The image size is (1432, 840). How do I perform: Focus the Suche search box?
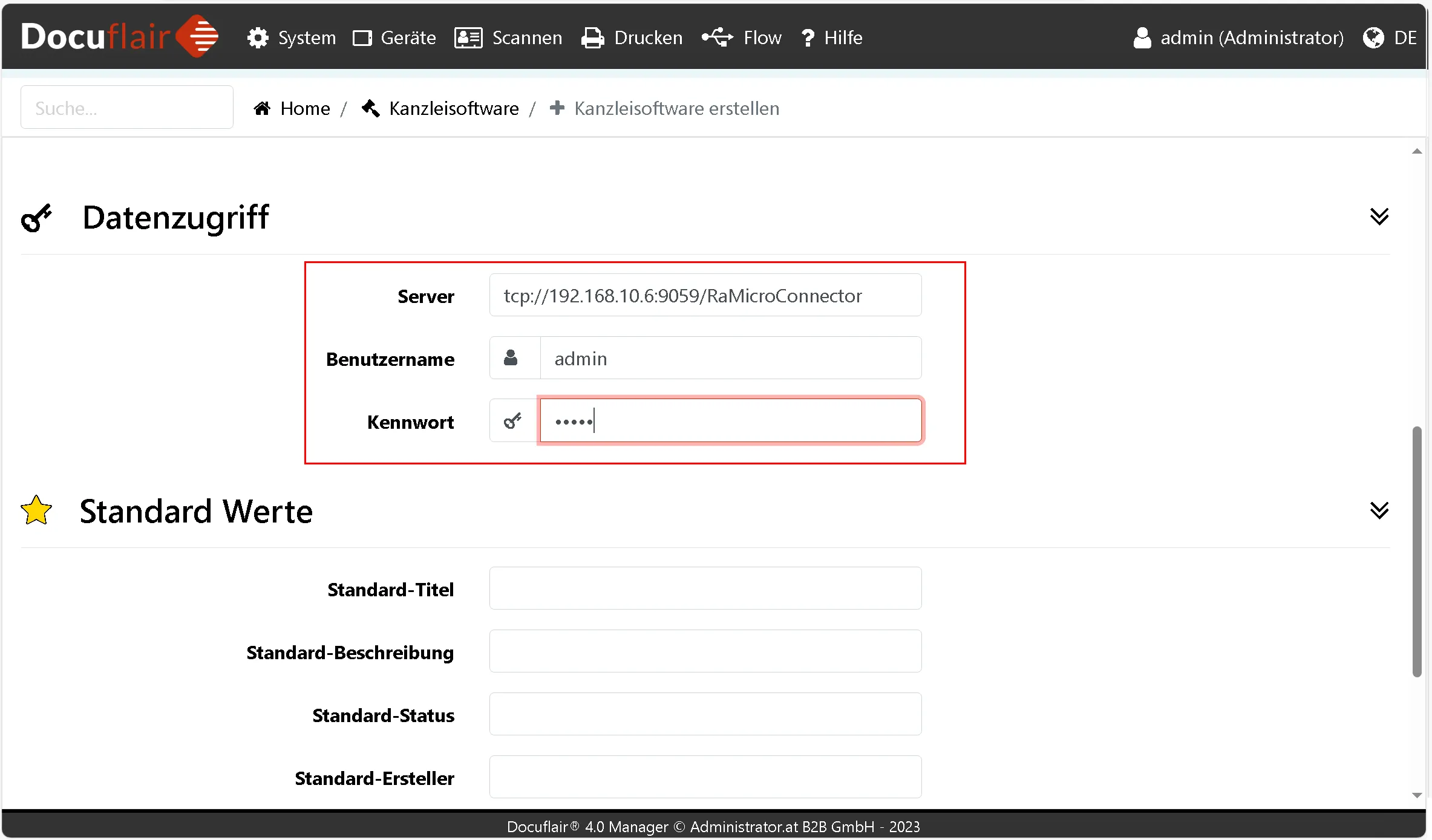[x=127, y=108]
